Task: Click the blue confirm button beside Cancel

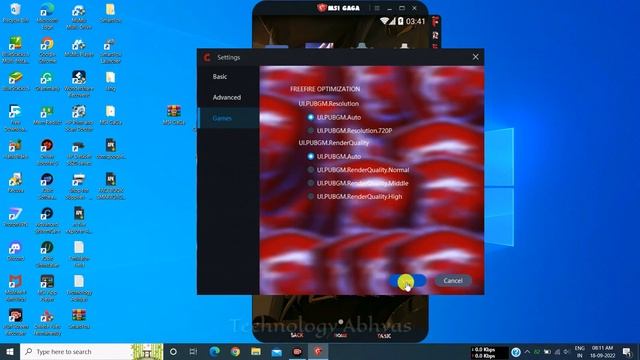Action: (408, 280)
